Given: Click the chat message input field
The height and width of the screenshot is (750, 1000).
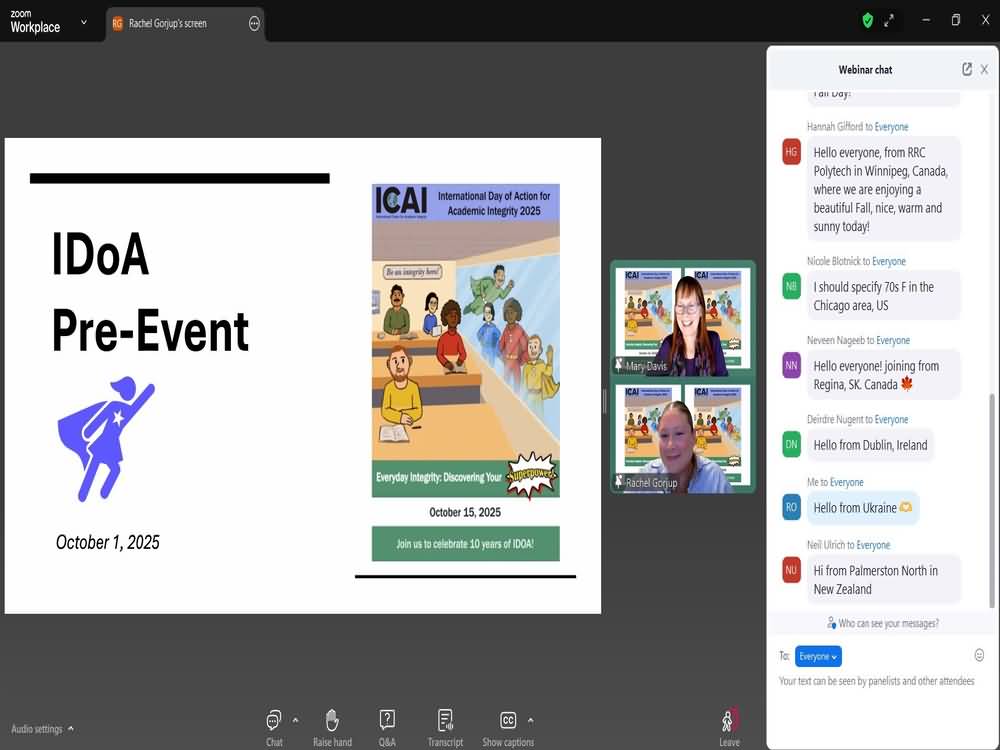Looking at the screenshot, I should (876, 681).
